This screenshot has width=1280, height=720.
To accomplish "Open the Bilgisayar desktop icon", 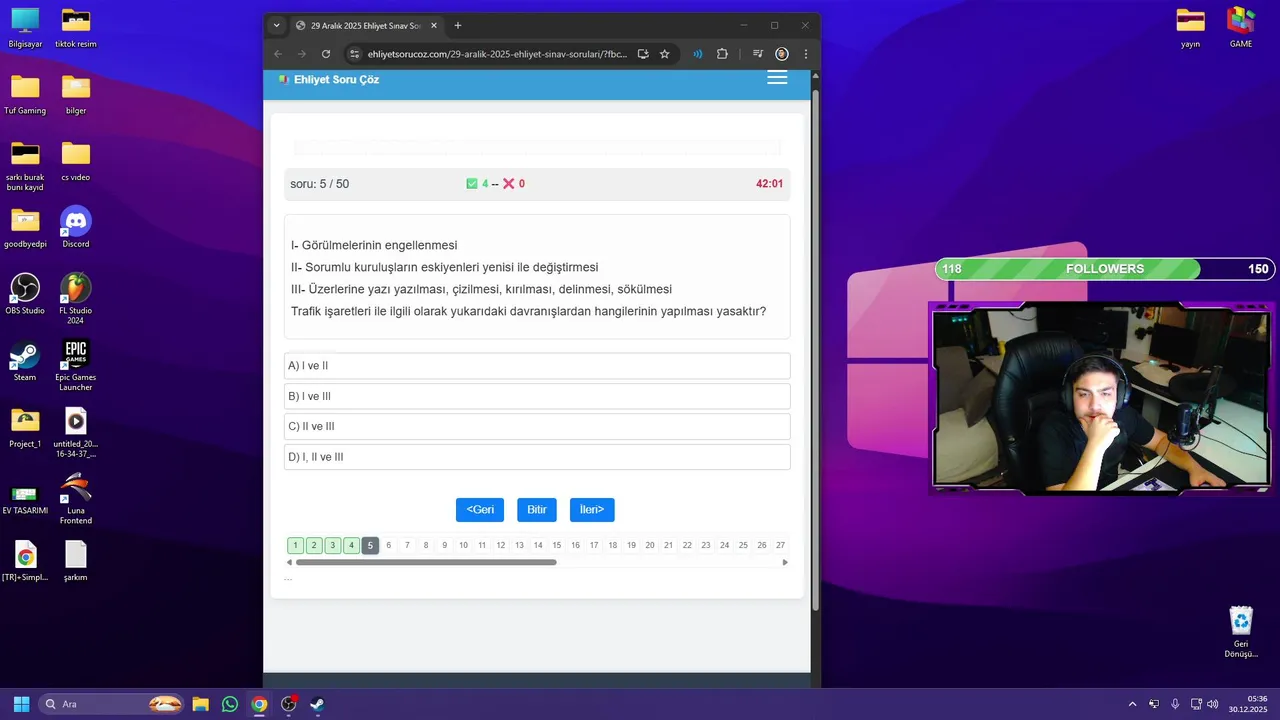I will pos(25,28).
